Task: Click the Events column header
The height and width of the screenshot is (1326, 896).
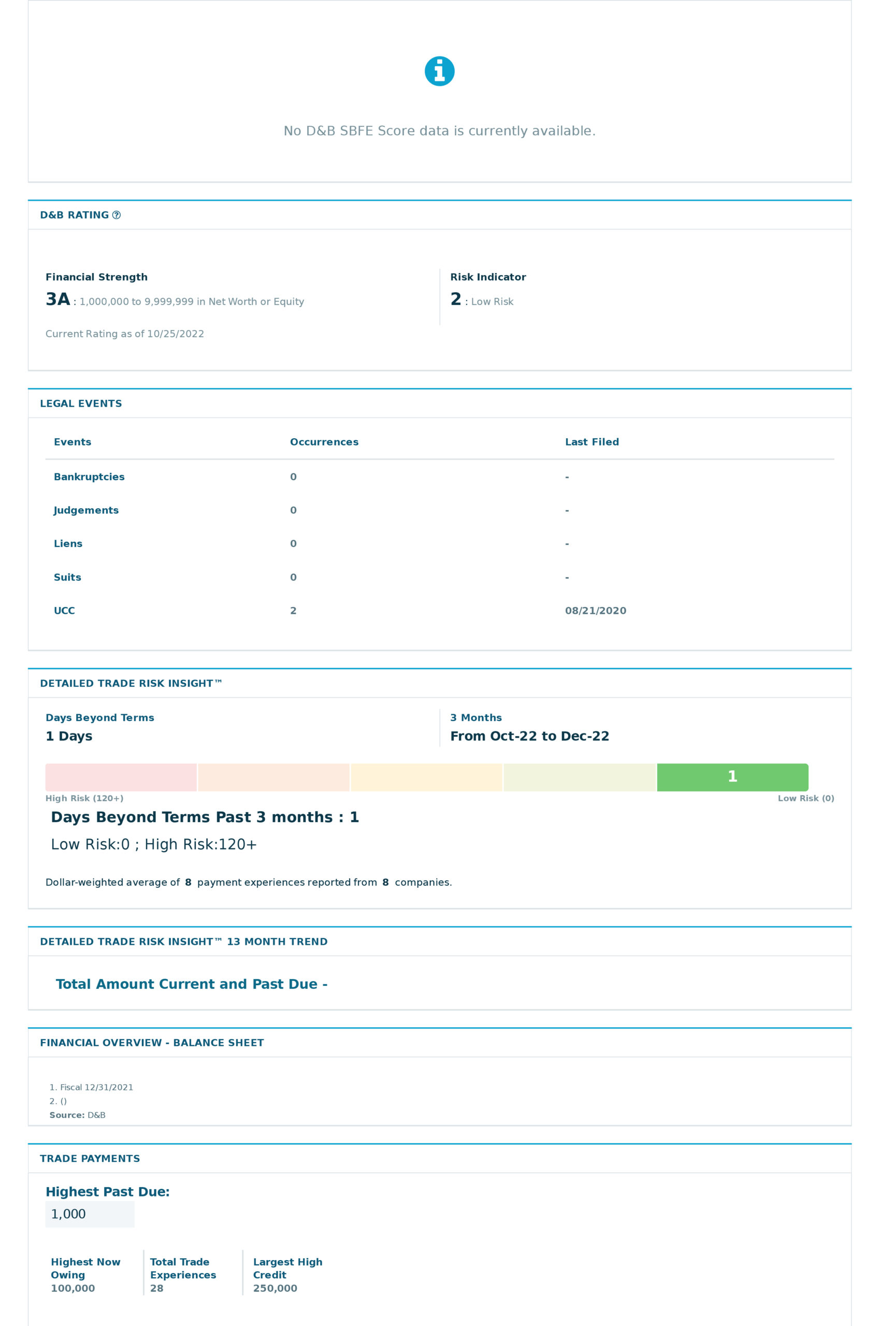Action: pyautogui.click(x=73, y=442)
